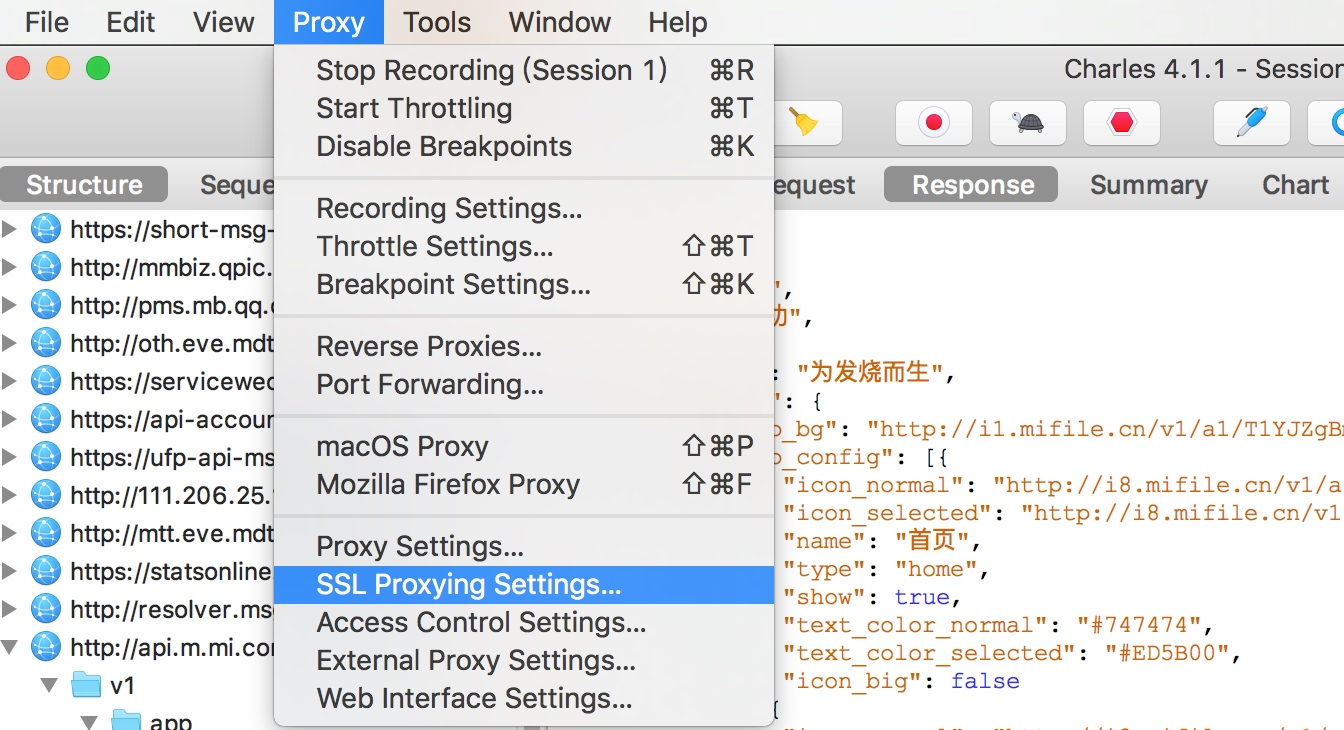Click globe icon beside http://mtt.eve.mdt host
Screen dimensions: 1344x730
(46, 533)
